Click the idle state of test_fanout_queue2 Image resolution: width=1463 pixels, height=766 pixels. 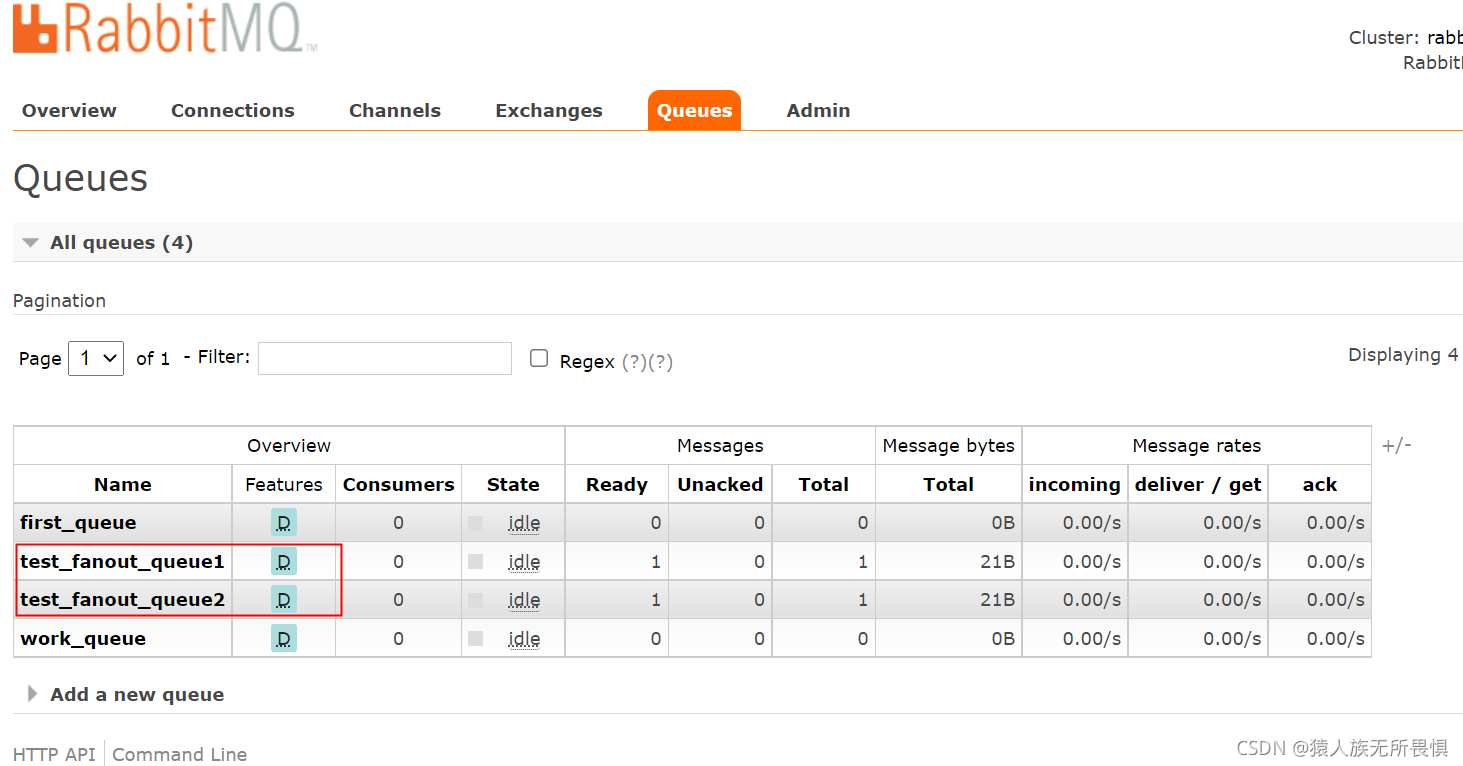pyautogui.click(x=524, y=600)
